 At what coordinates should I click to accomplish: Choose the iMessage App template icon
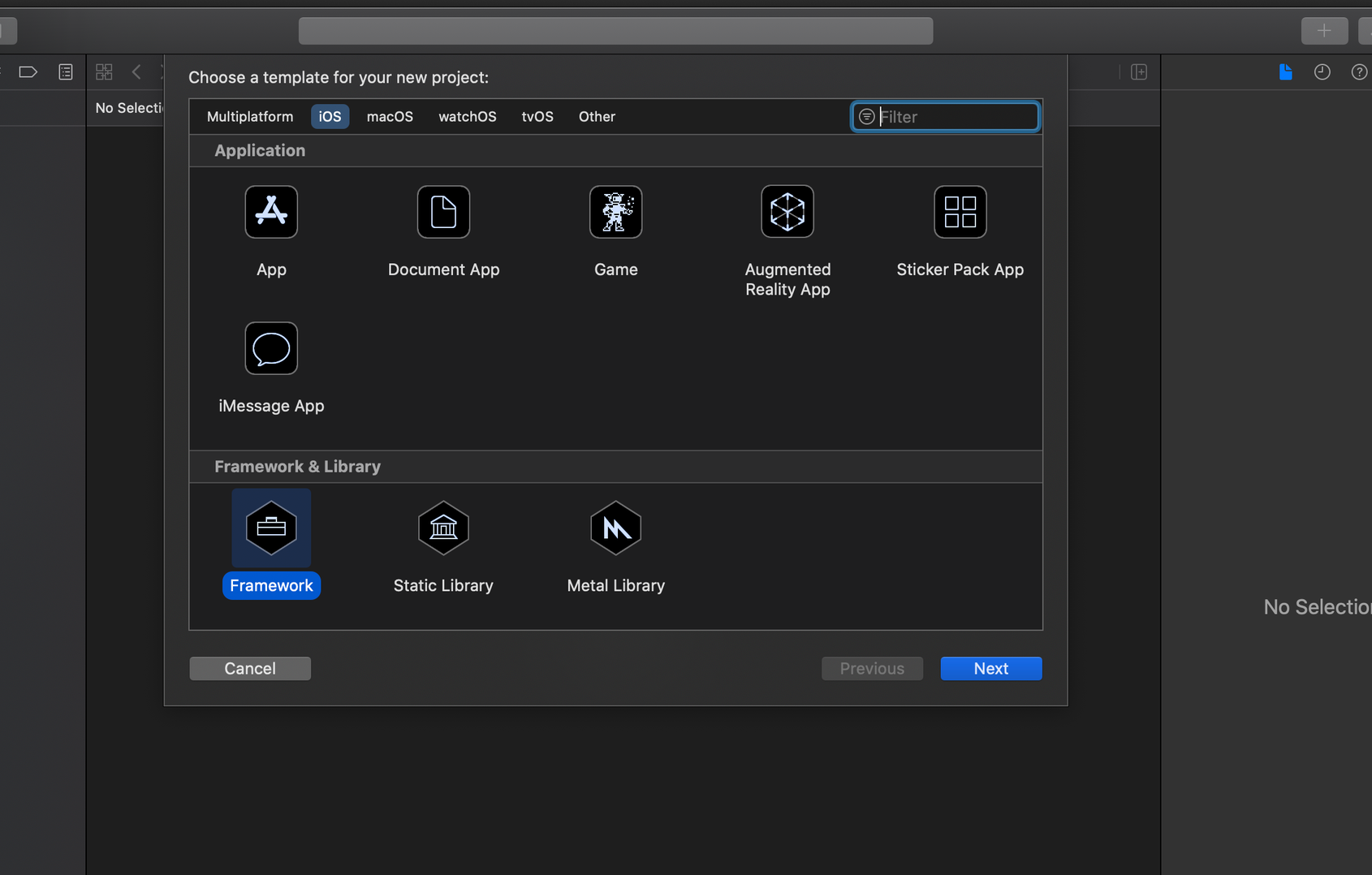(x=271, y=348)
